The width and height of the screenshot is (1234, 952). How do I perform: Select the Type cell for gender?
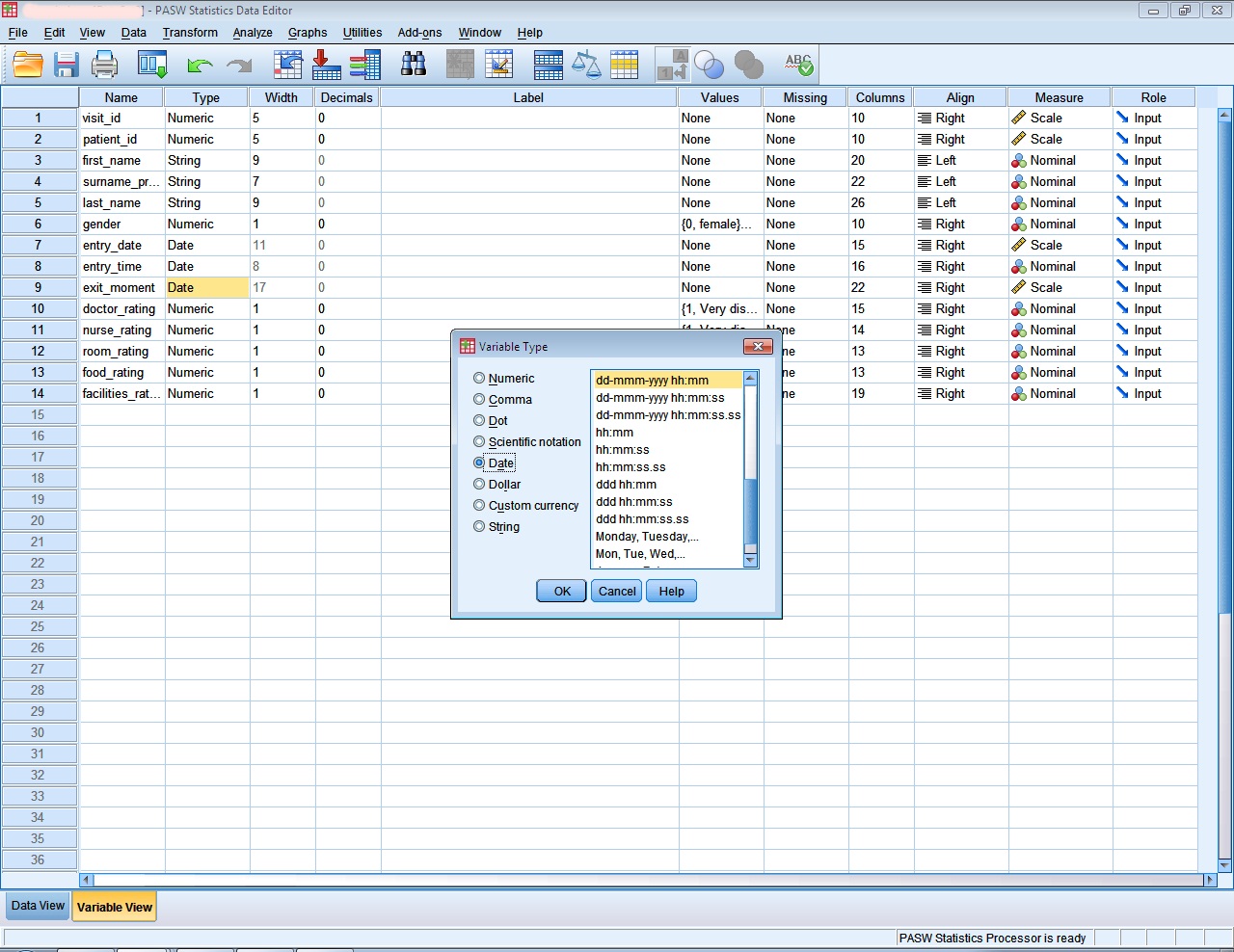(206, 225)
